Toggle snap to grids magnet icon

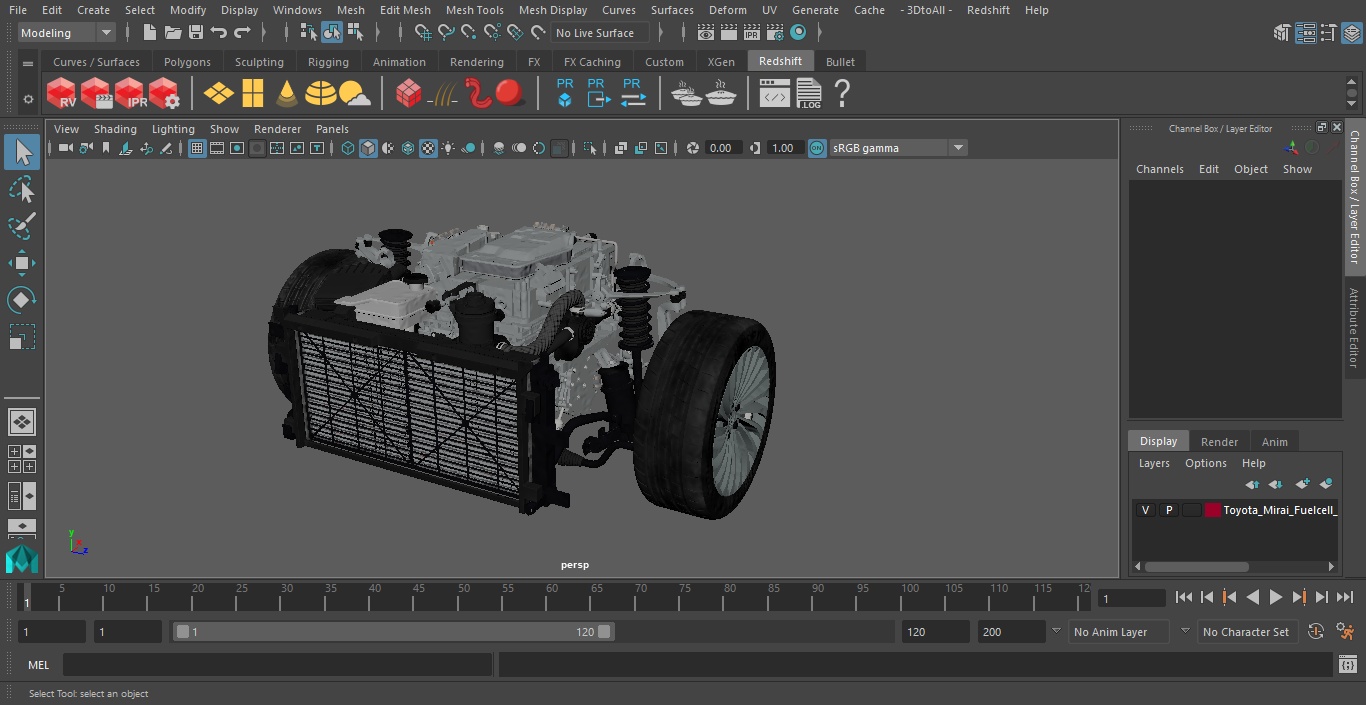click(422, 33)
